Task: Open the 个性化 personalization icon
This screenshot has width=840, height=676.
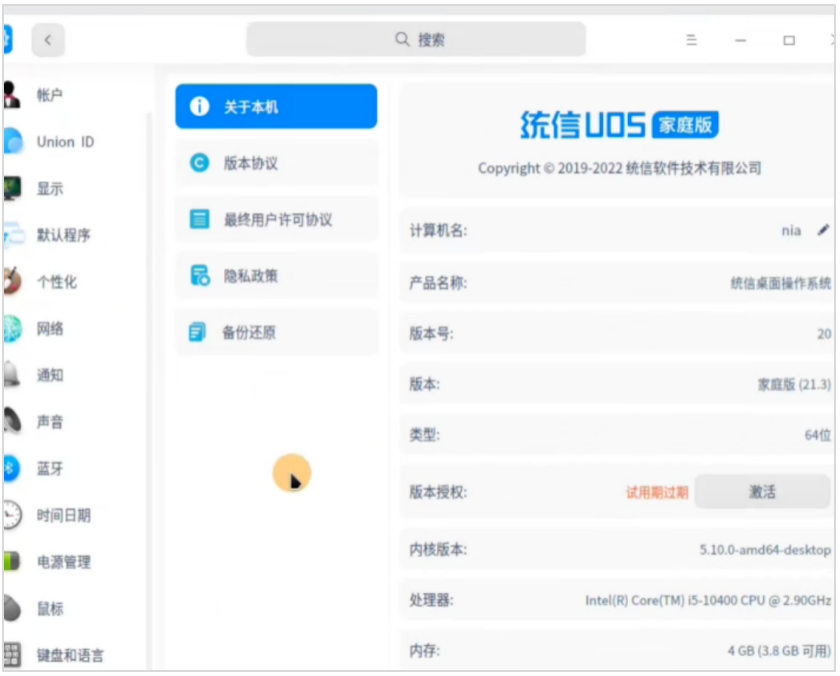Action: point(12,281)
